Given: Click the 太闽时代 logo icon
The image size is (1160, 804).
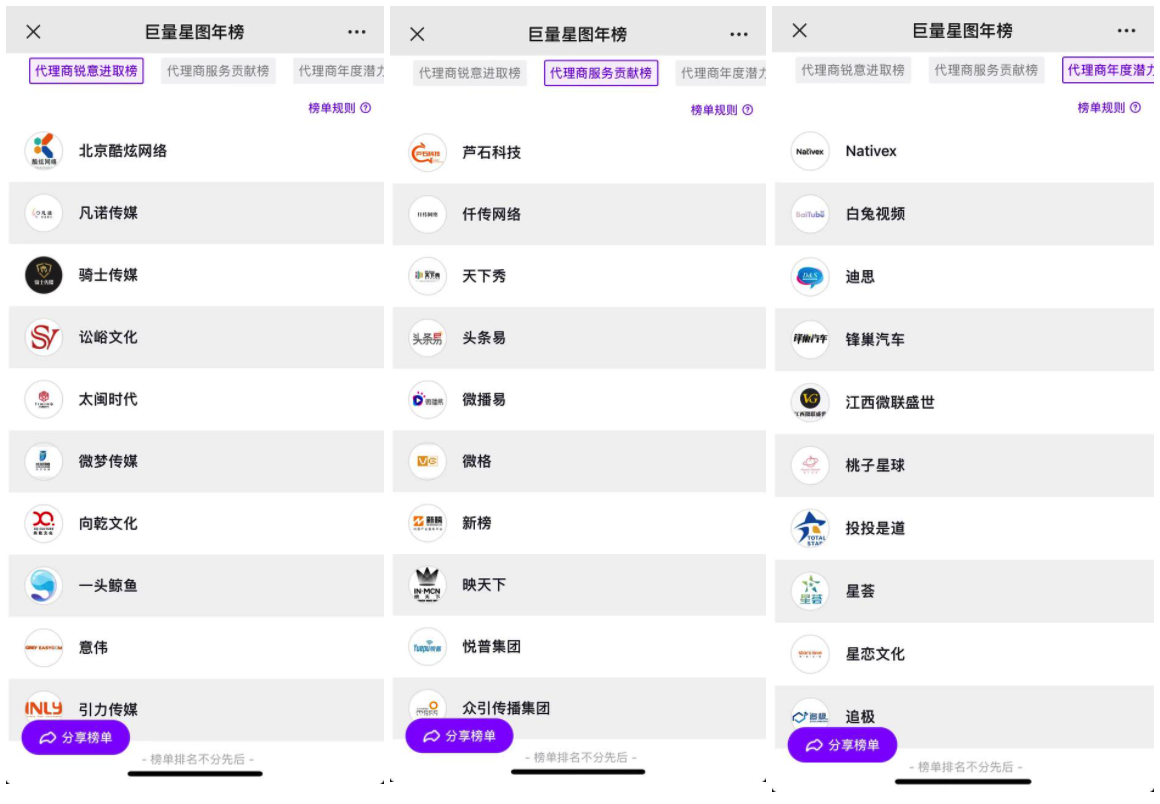Looking at the screenshot, I should (44, 399).
